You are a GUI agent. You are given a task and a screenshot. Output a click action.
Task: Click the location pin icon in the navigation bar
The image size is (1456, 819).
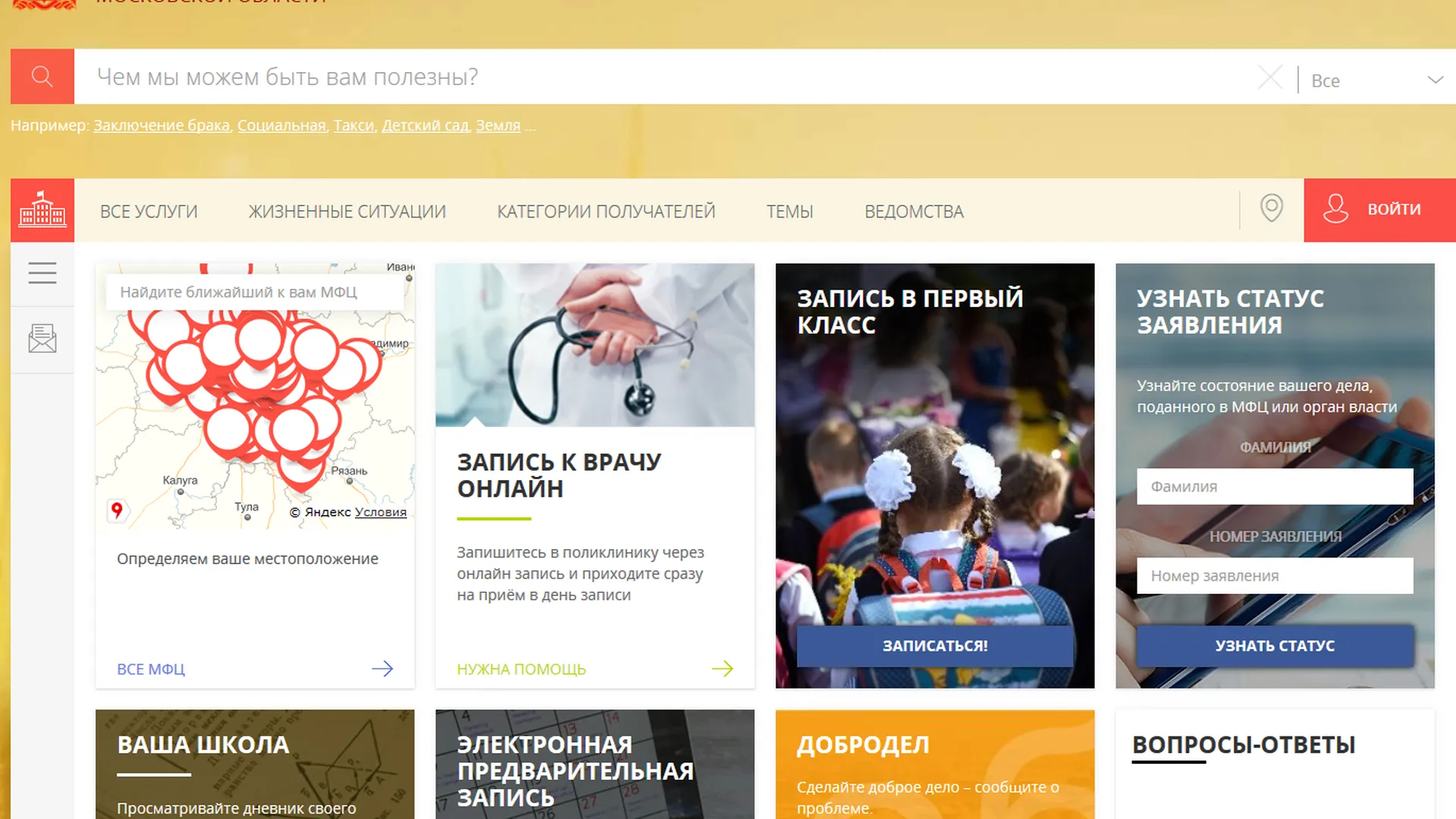pos(1272,208)
